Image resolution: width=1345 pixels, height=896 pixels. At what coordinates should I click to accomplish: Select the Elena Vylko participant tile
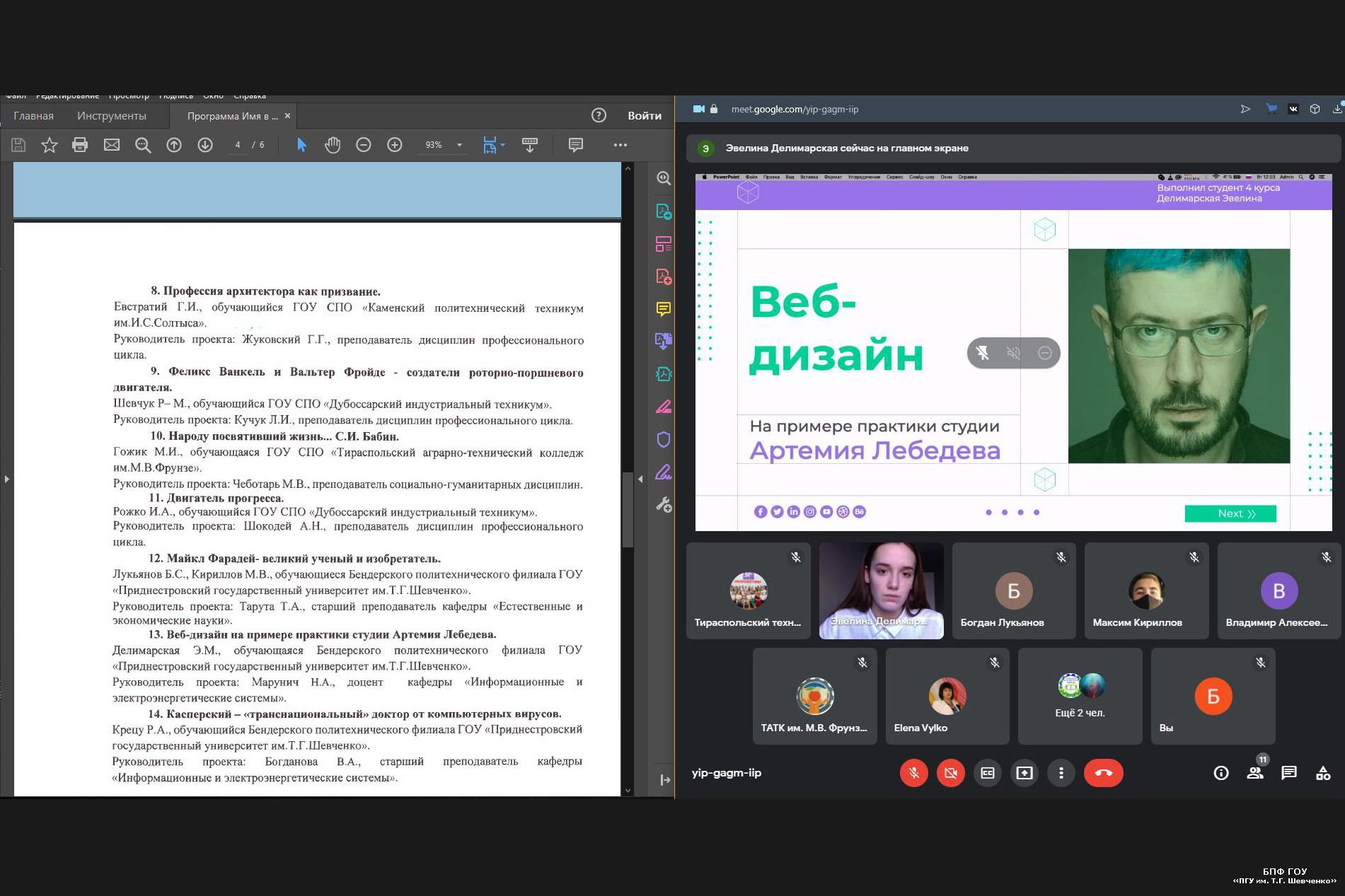point(947,696)
